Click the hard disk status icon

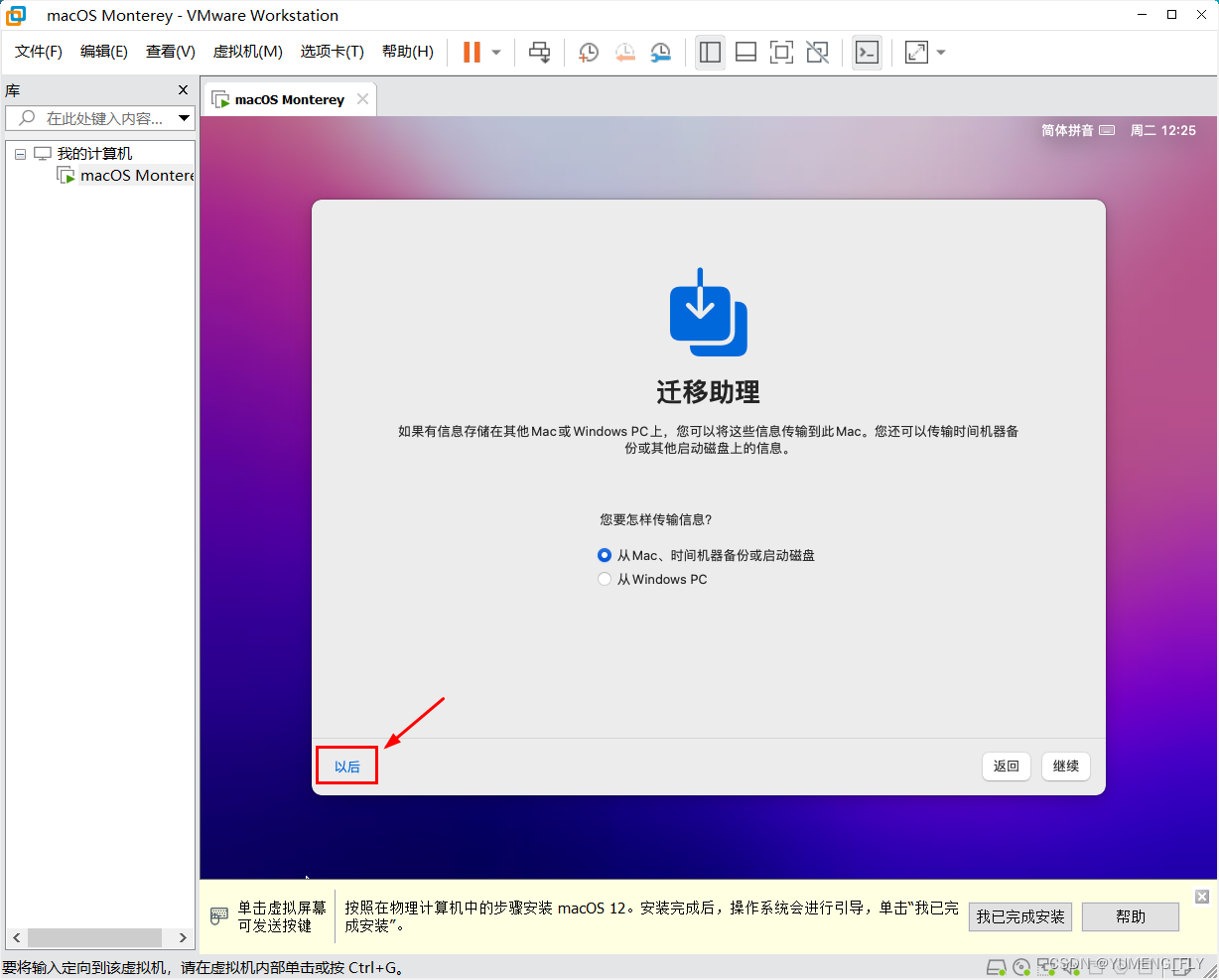(x=998, y=967)
